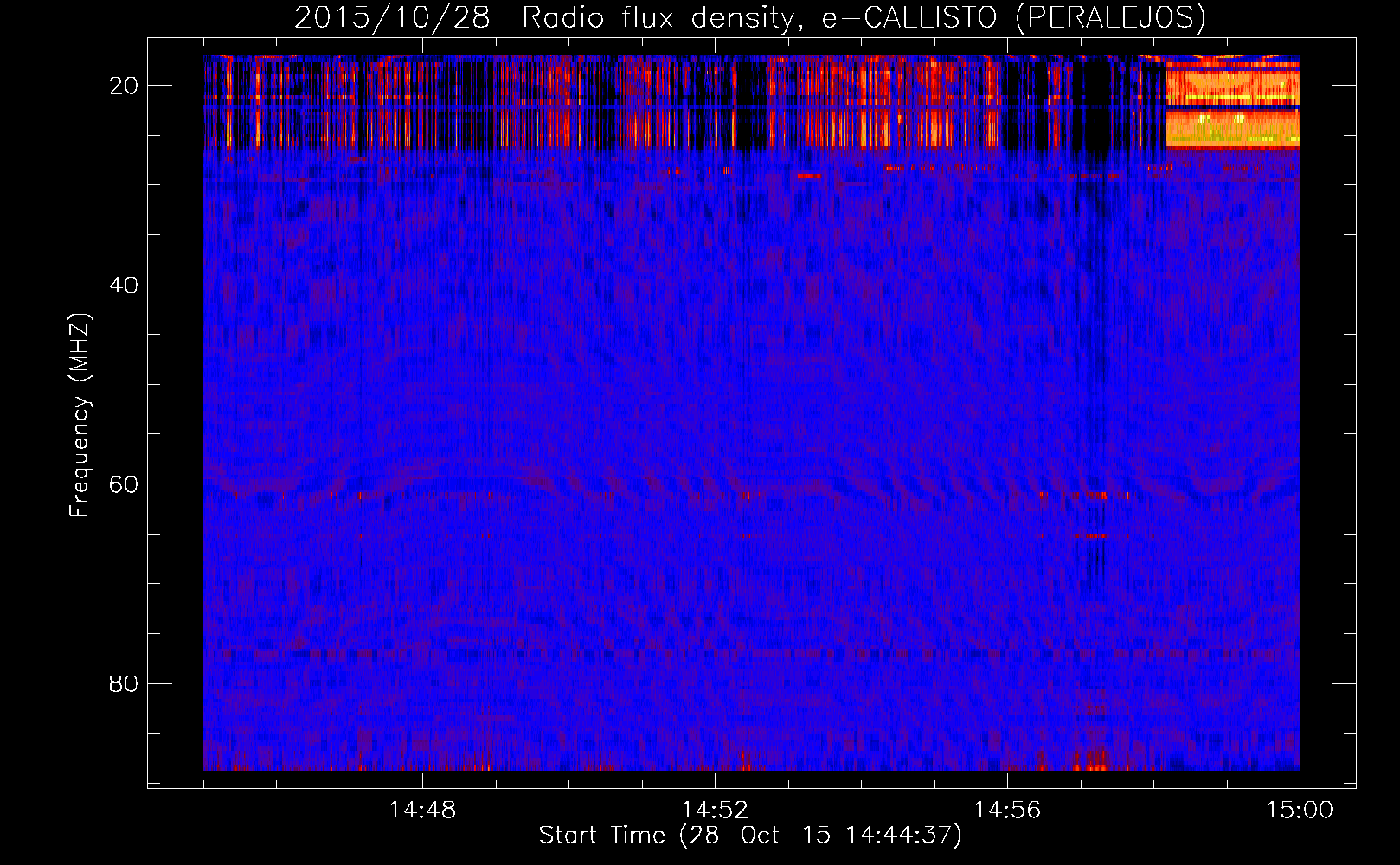The width and height of the screenshot is (1400, 865).
Task: Click the 'Start Time (28-Oct-15 14:44:37)' label
Action: pyautogui.click(x=750, y=836)
